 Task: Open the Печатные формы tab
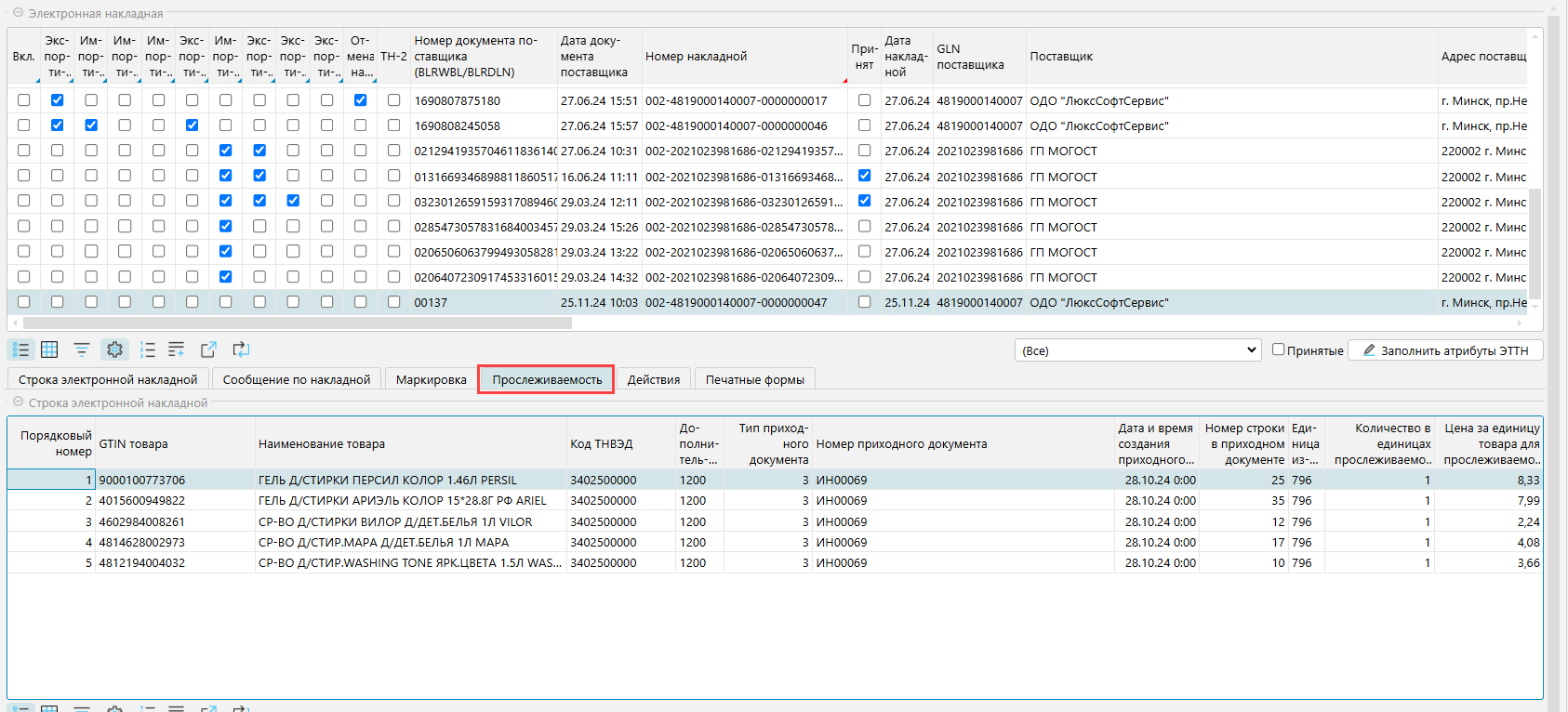click(x=754, y=379)
